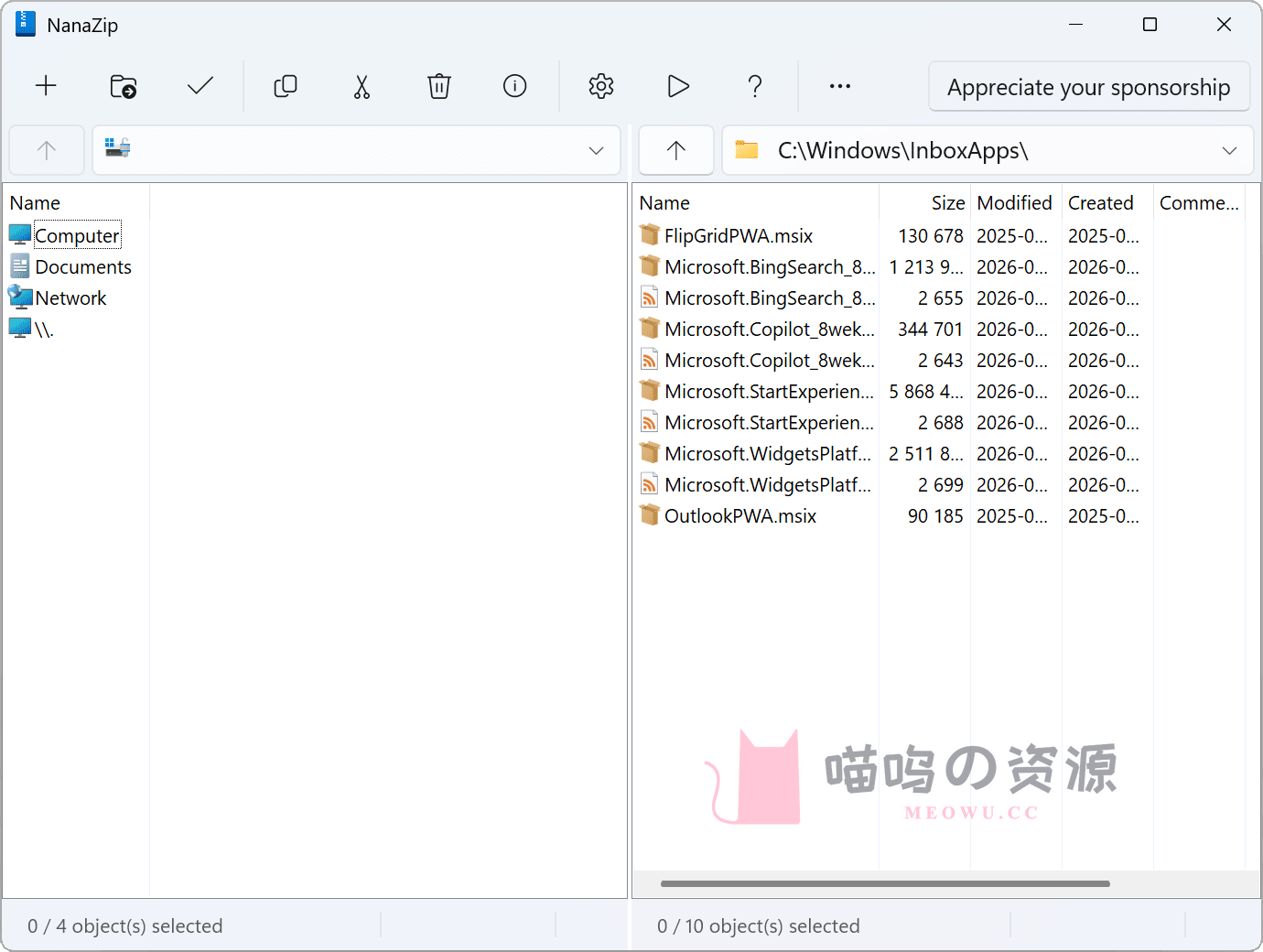Click the Name column header in left pane
Screen dimensions: 1263x952
[x=35, y=203]
